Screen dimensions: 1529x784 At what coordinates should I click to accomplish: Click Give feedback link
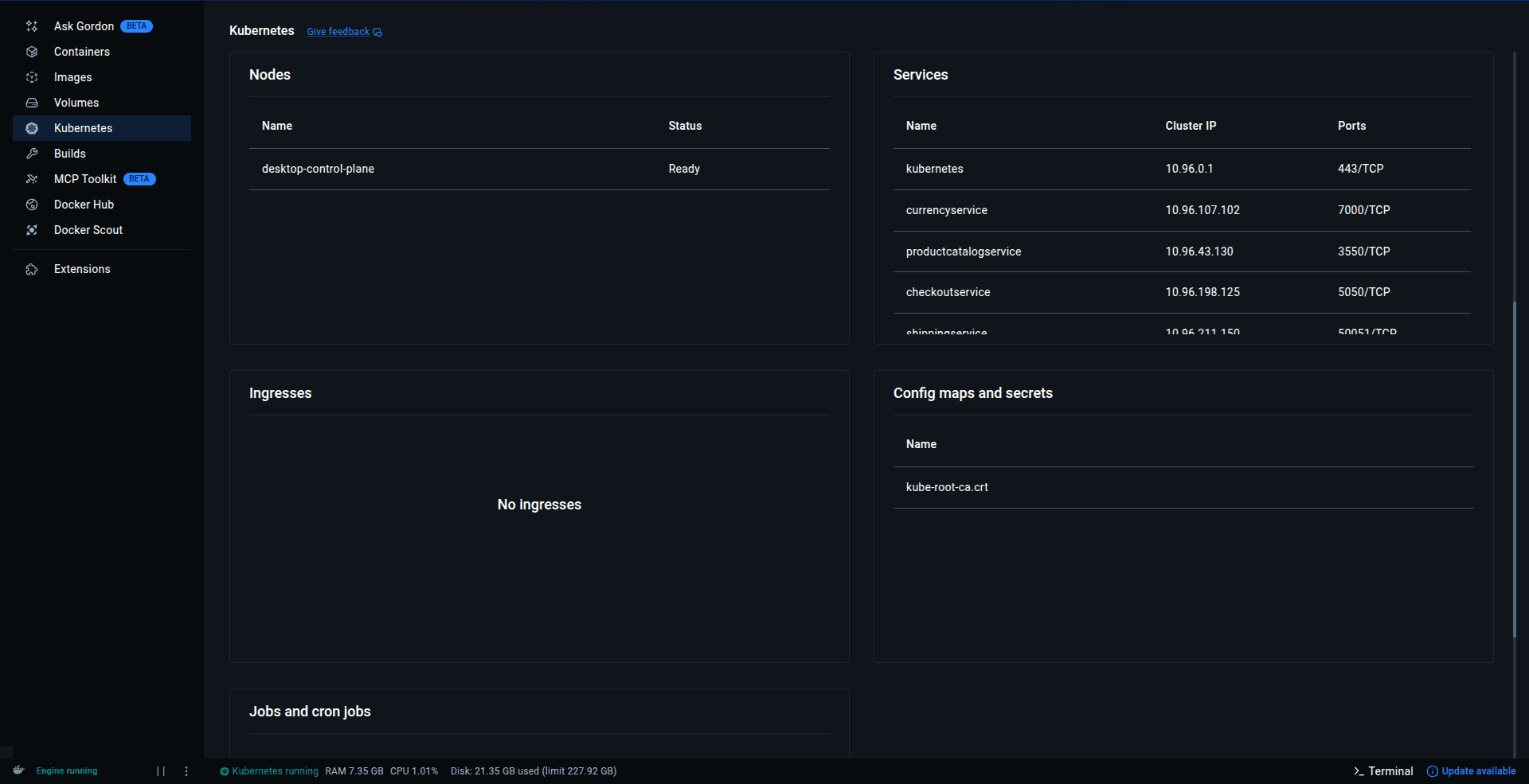point(338,32)
